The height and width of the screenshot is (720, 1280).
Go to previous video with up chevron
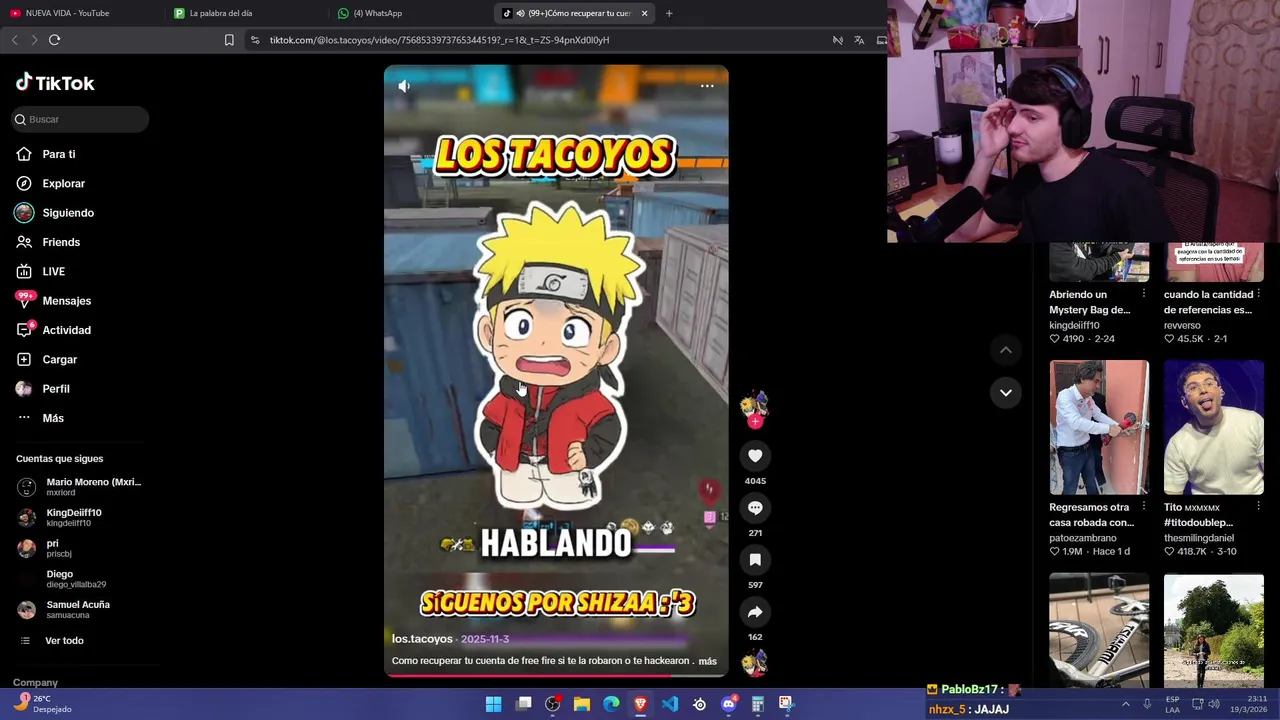coord(1006,350)
